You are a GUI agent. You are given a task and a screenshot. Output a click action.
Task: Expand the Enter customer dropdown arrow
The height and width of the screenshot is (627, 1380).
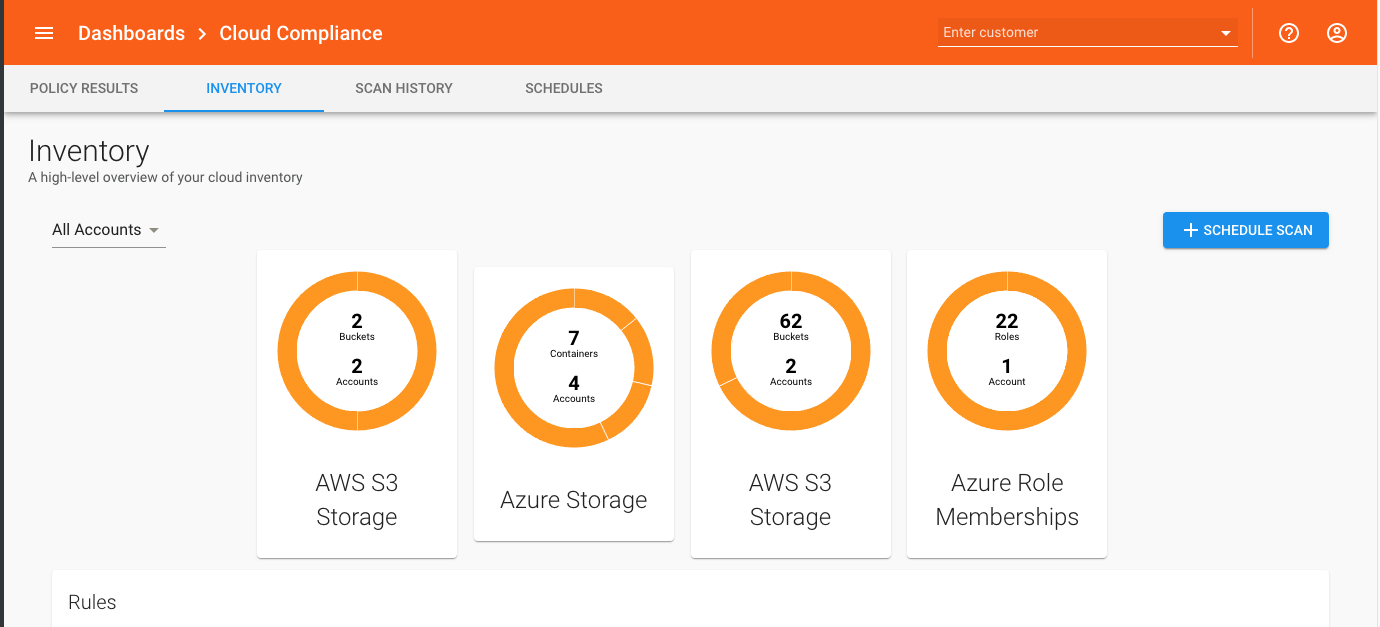tap(1226, 33)
